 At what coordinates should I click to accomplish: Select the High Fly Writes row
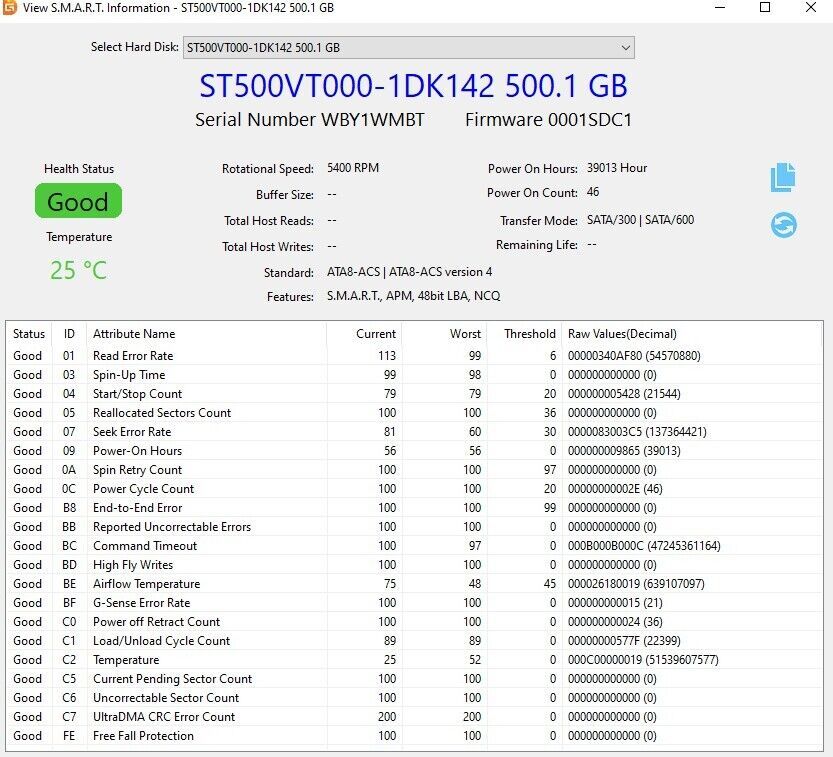tap(414, 565)
